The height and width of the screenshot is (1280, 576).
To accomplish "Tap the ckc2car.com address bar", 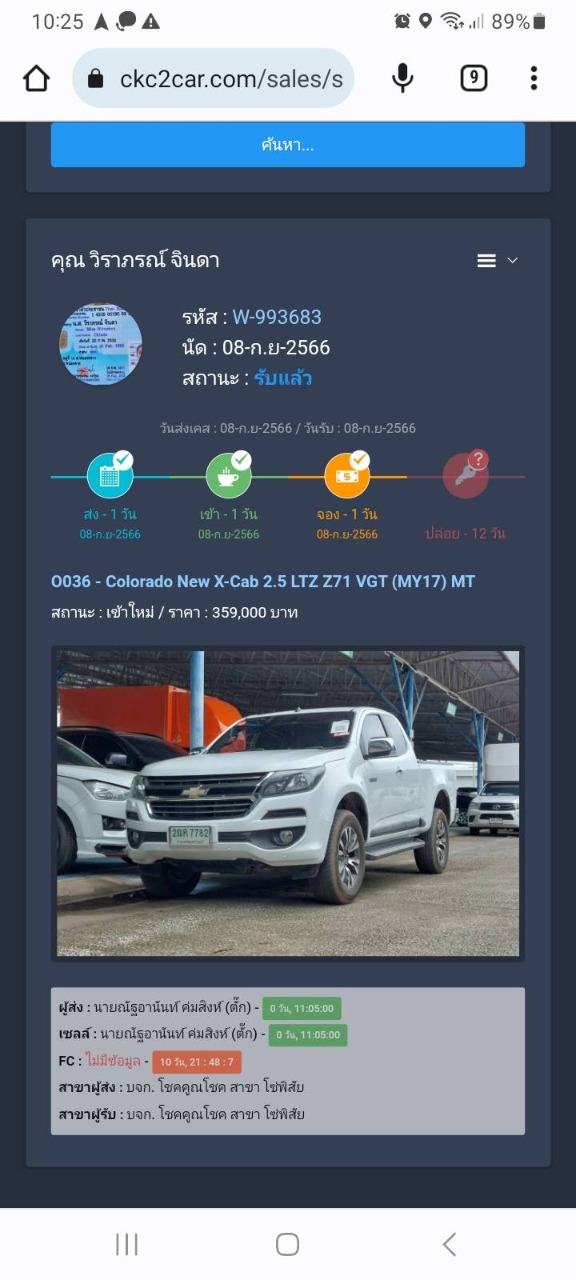I will 213,78.
